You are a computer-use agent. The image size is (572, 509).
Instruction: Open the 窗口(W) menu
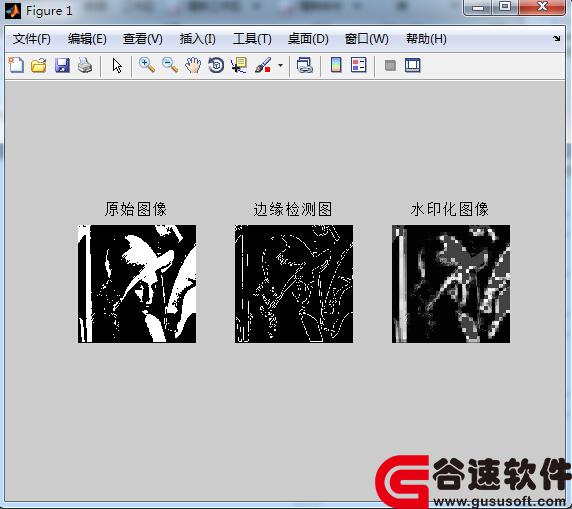pos(367,39)
